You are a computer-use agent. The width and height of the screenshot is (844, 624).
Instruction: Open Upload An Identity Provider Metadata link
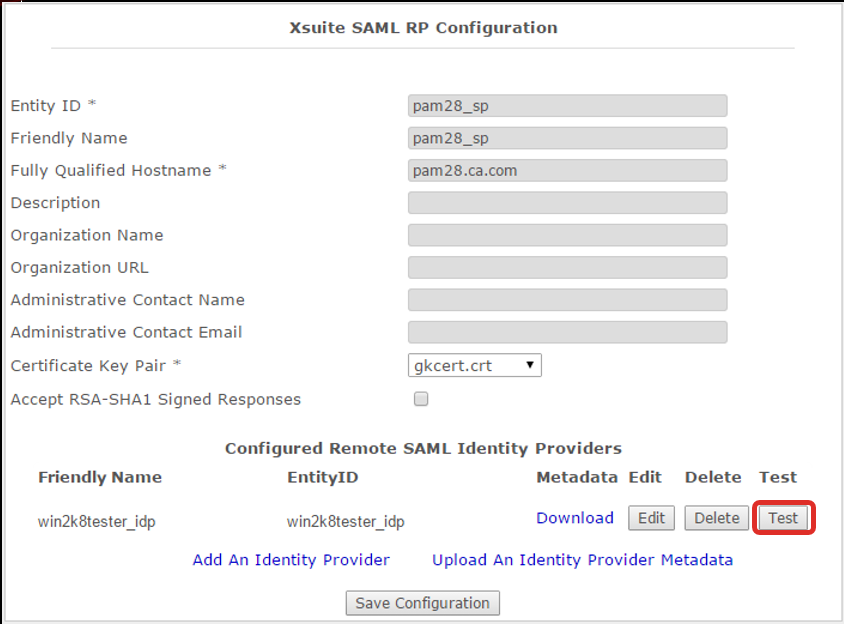582,560
